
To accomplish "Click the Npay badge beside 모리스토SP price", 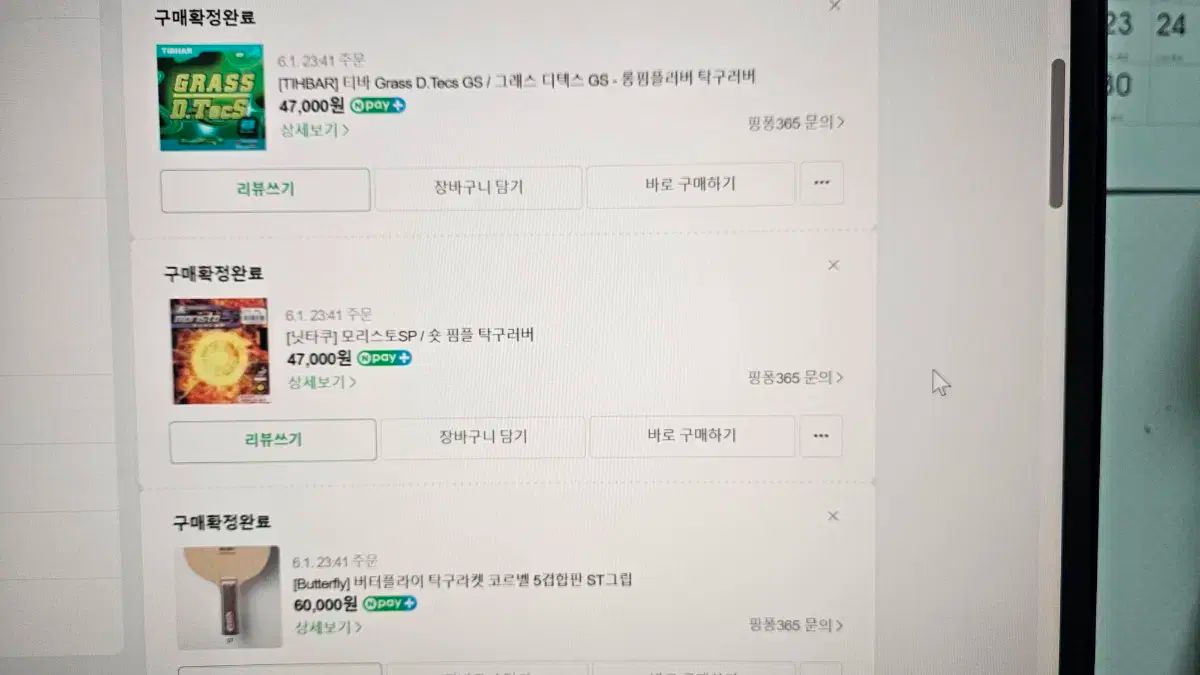I will (x=384, y=358).
